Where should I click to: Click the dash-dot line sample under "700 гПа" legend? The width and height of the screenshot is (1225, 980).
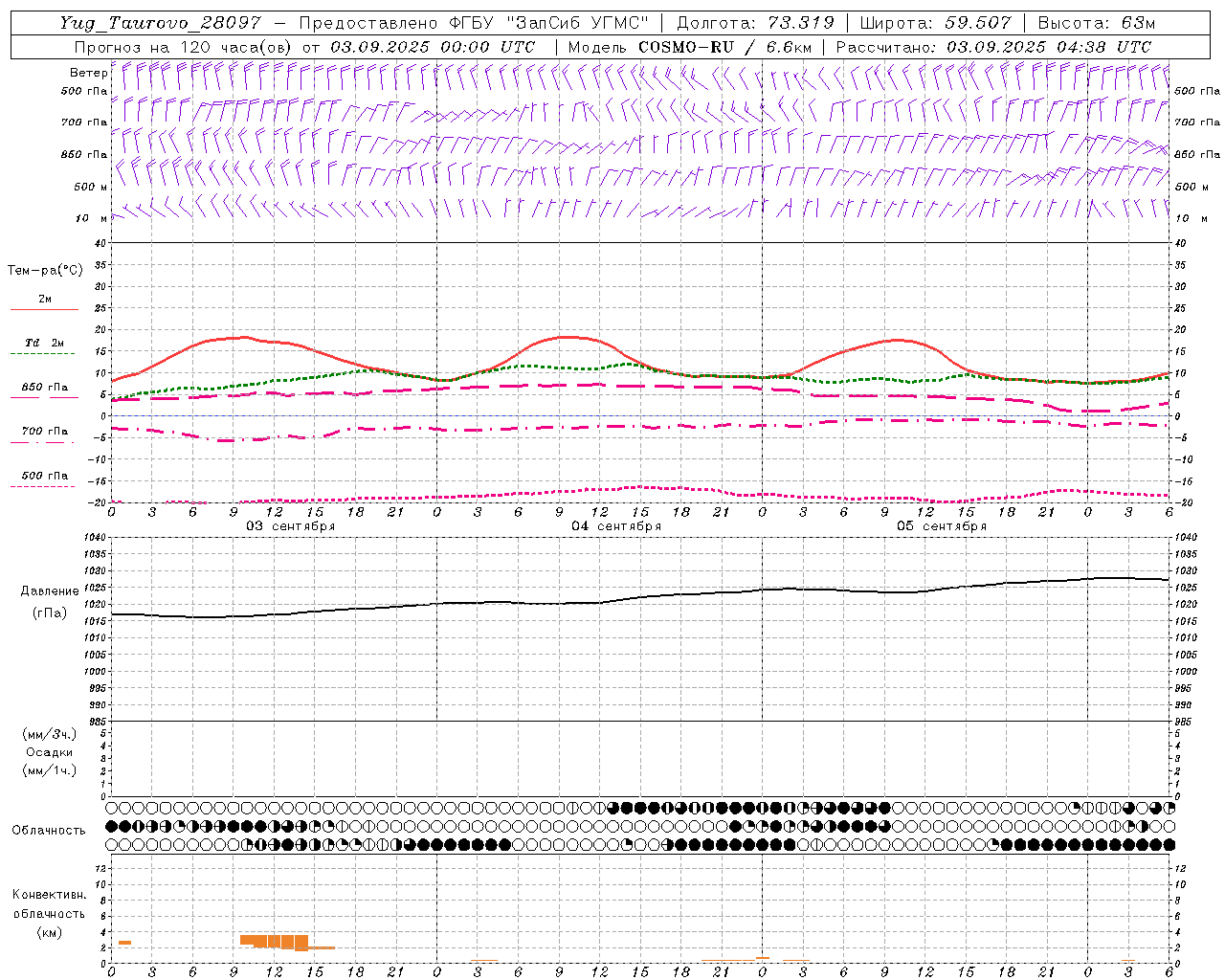tap(42, 442)
